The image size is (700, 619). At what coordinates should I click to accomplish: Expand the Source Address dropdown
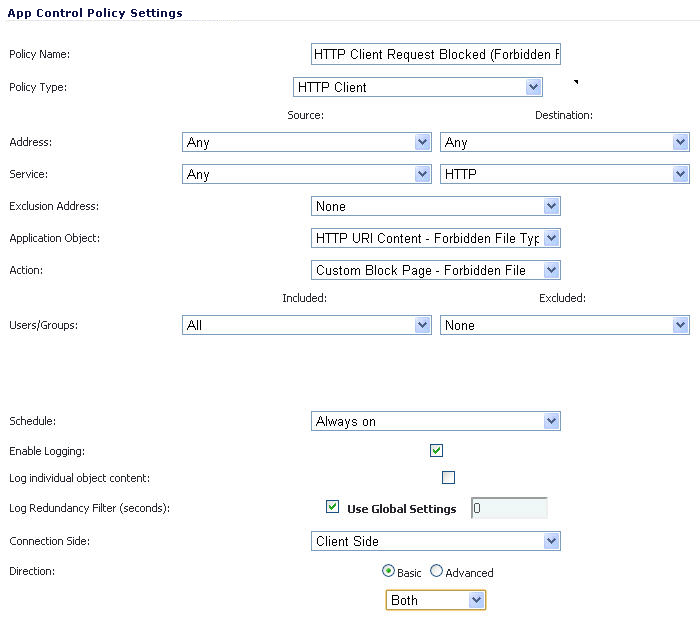pyautogui.click(x=307, y=142)
